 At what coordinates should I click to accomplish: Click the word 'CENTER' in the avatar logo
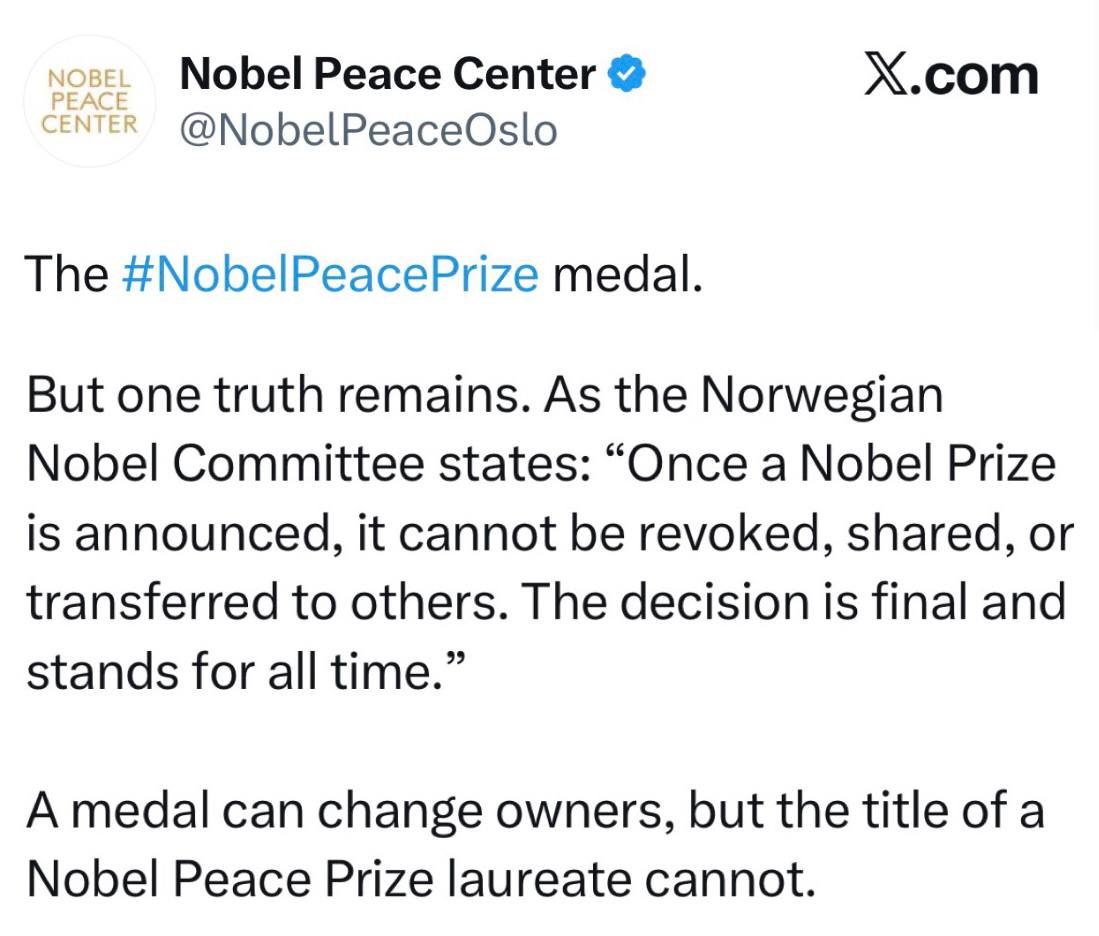pyautogui.click(x=89, y=125)
